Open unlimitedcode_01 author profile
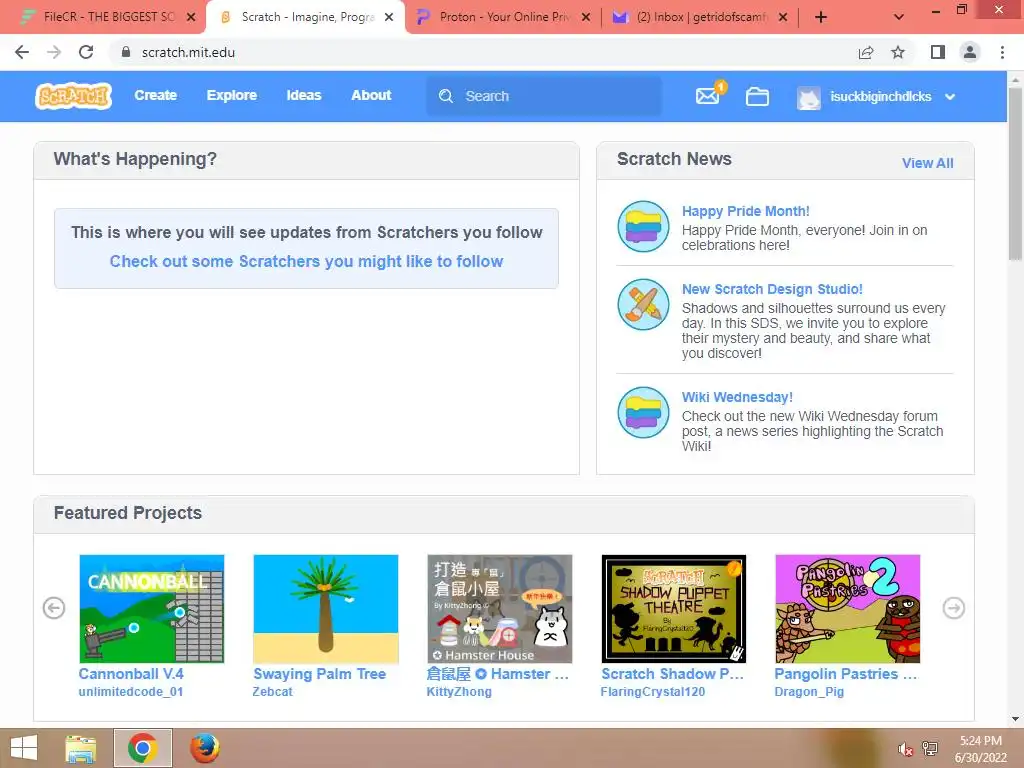 point(131,692)
